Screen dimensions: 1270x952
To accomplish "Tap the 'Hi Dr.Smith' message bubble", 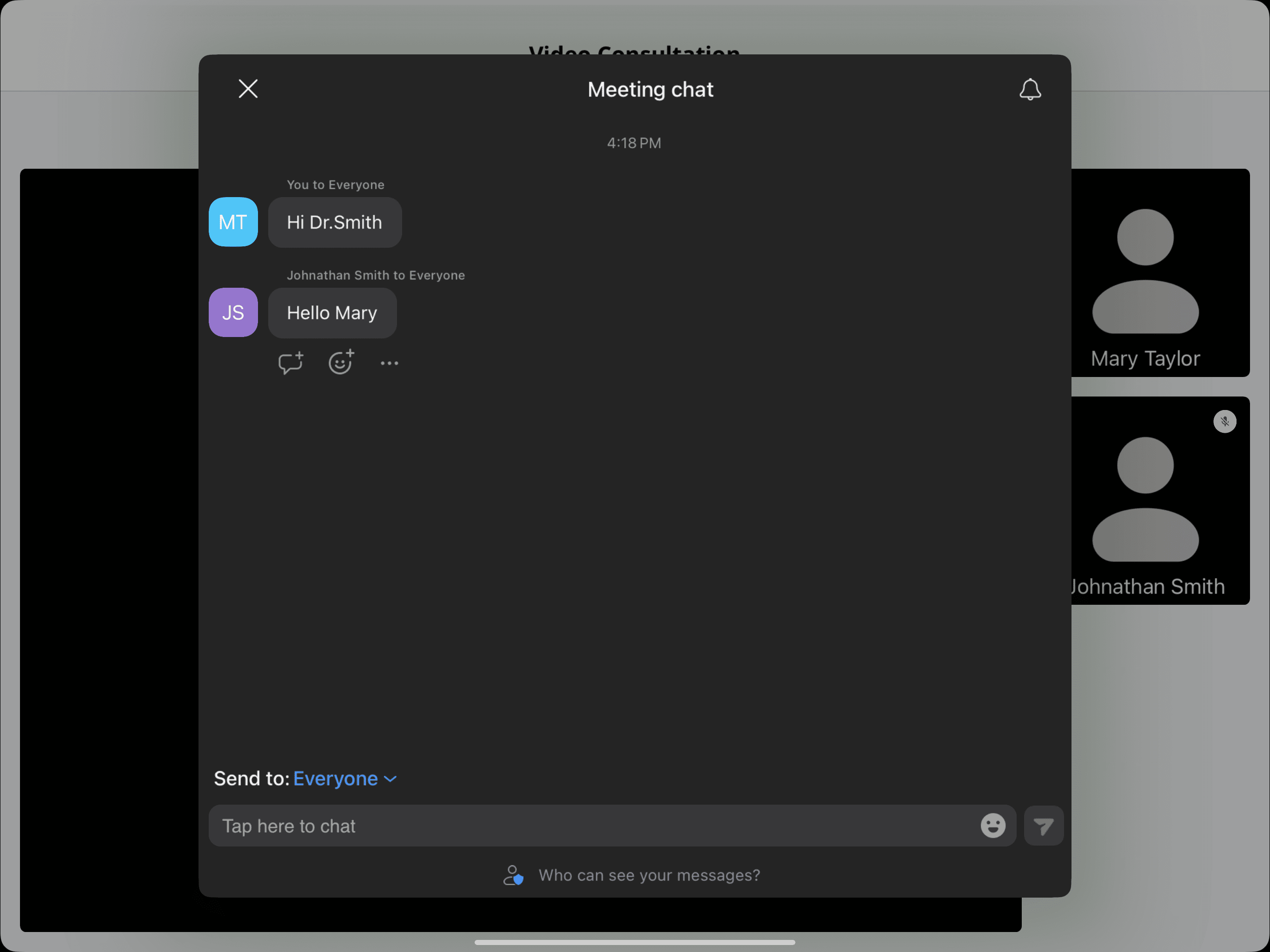I will tap(335, 223).
